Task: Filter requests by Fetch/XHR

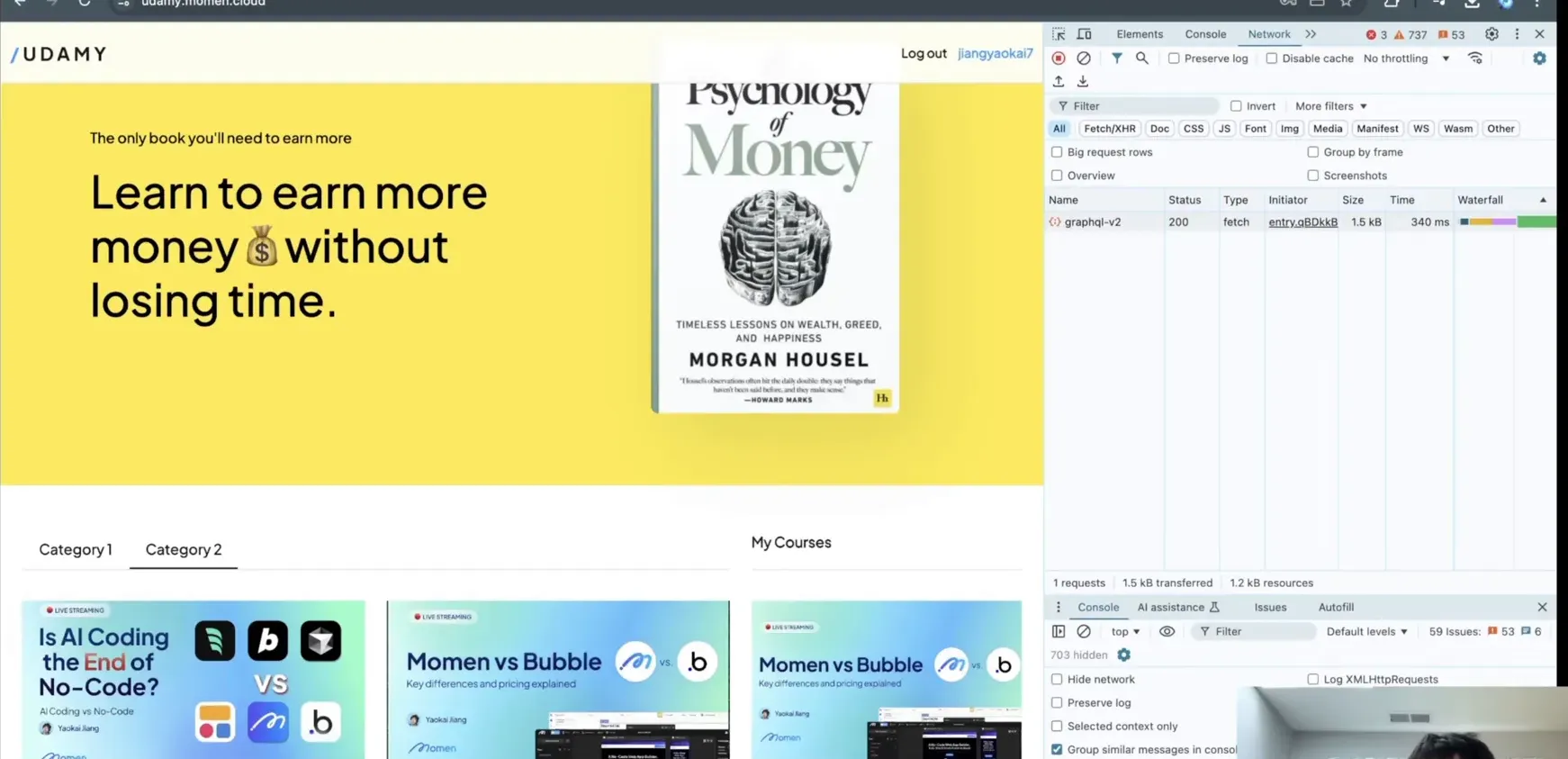Action: 1110,129
